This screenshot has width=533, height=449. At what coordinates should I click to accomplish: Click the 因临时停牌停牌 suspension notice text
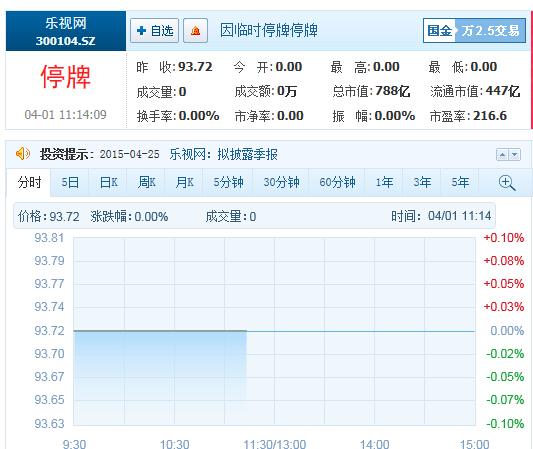pos(269,31)
